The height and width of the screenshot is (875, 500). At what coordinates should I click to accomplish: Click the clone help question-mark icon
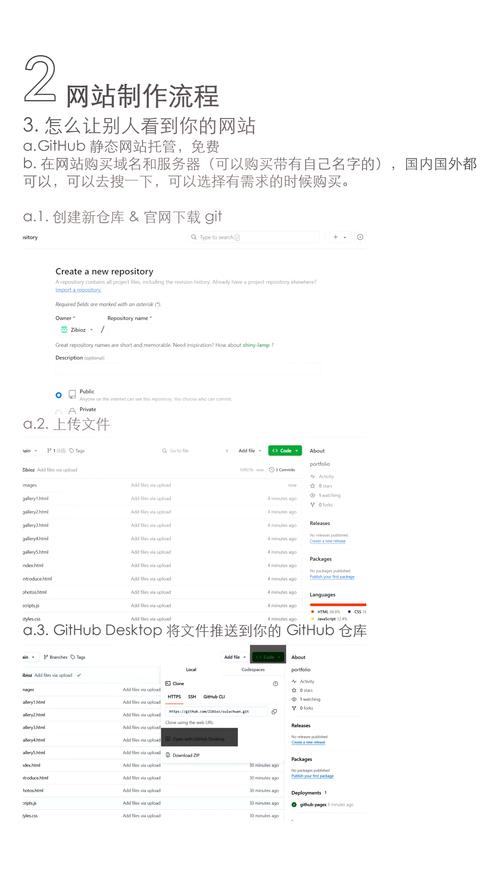click(275, 684)
